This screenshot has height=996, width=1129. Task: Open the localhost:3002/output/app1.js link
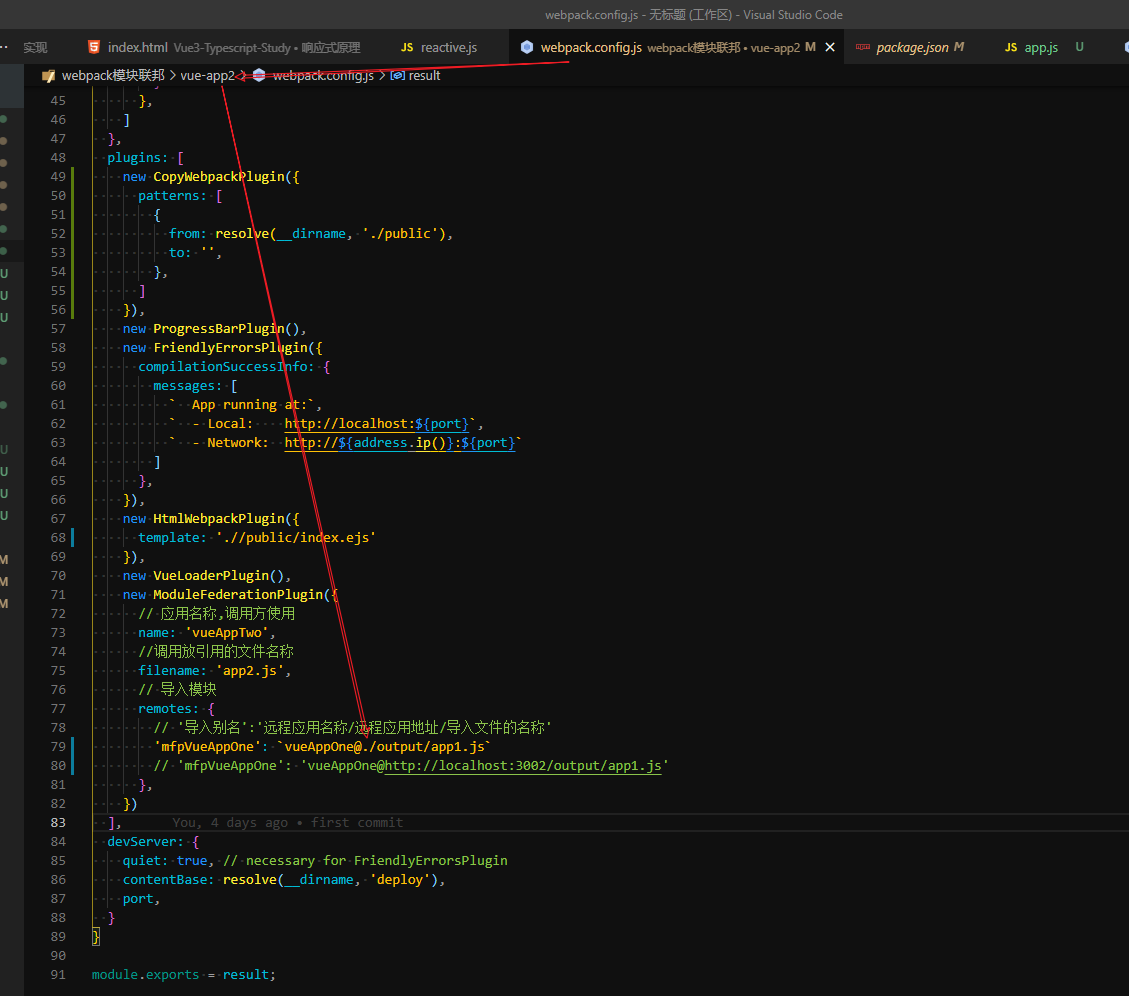tap(523, 766)
